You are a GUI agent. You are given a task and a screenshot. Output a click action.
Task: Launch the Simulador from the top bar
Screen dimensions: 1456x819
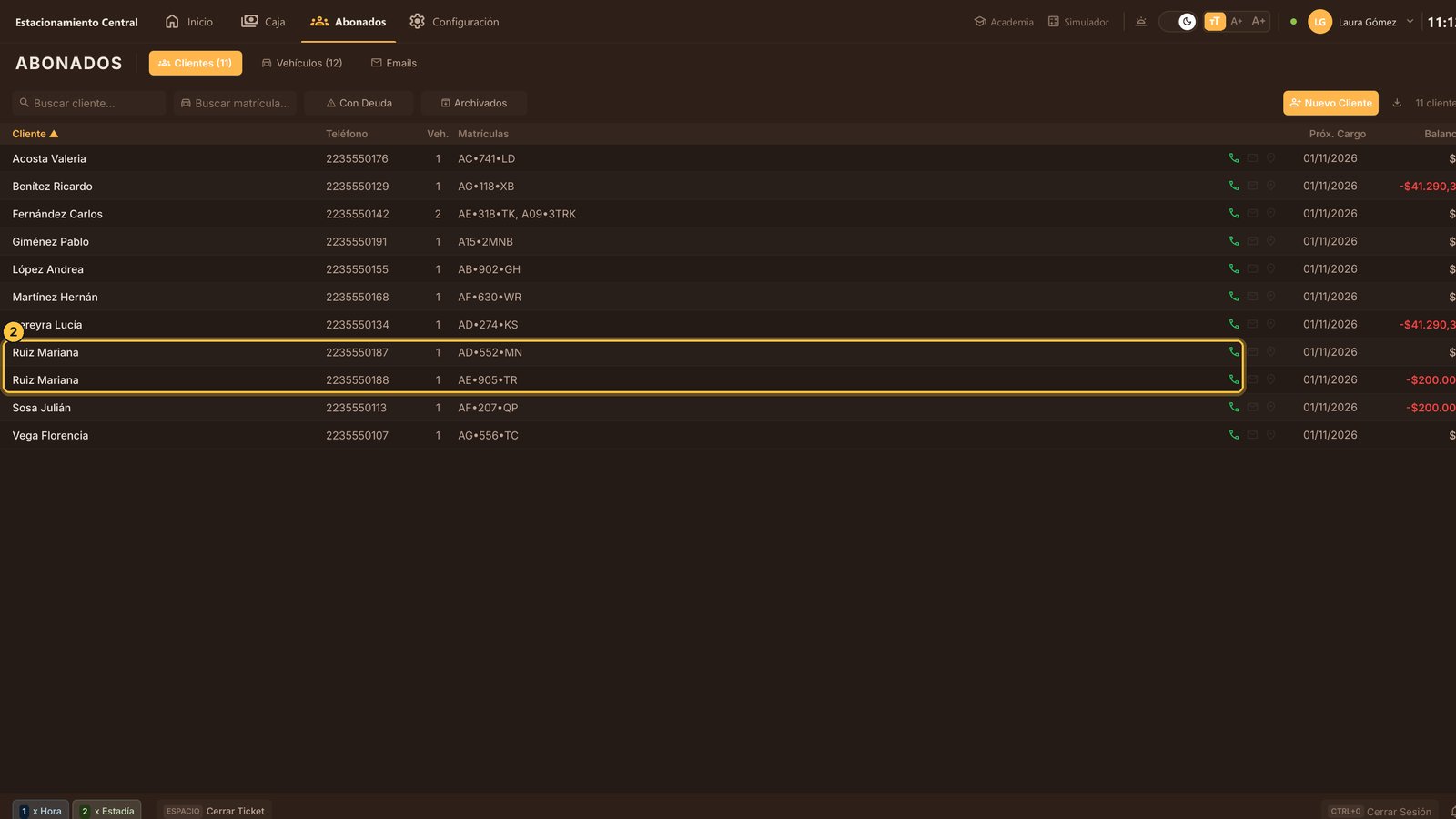click(1078, 22)
